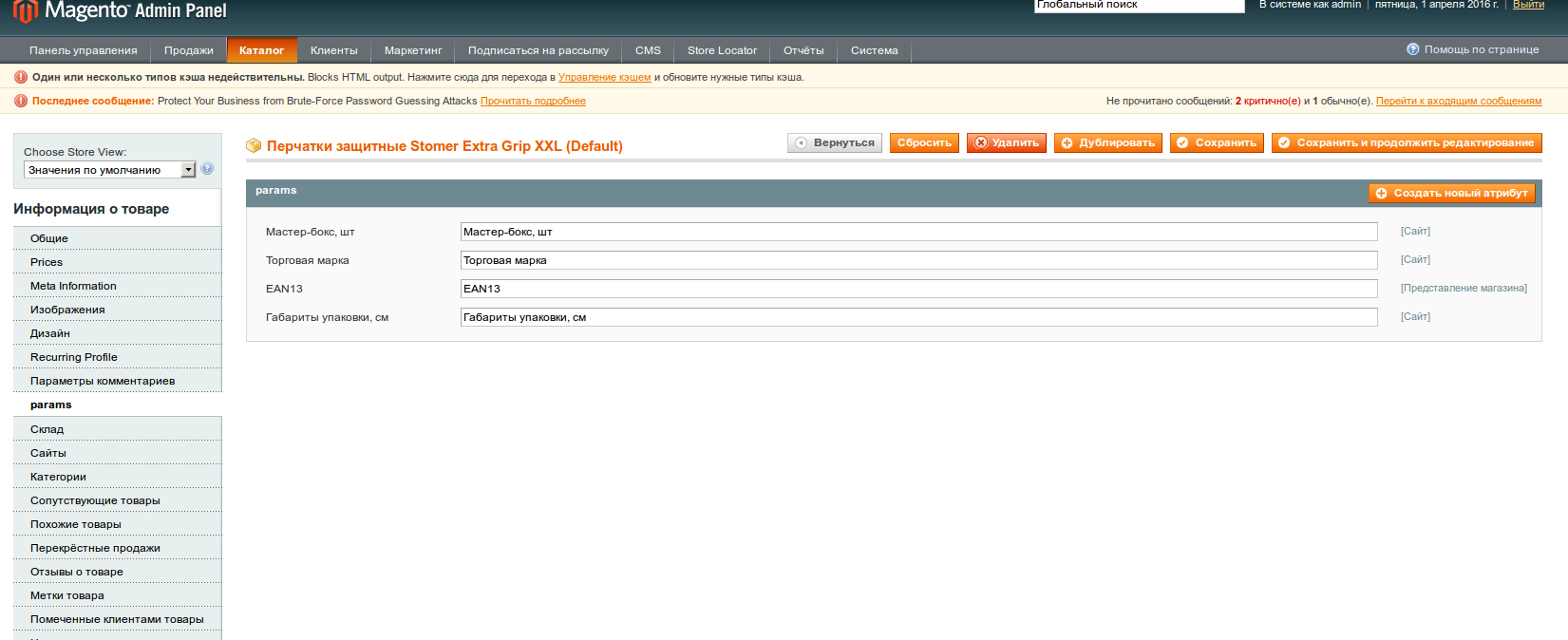The width and height of the screenshot is (1568, 640).
Task: Open the Store Locator menu
Action: point(722,50)
